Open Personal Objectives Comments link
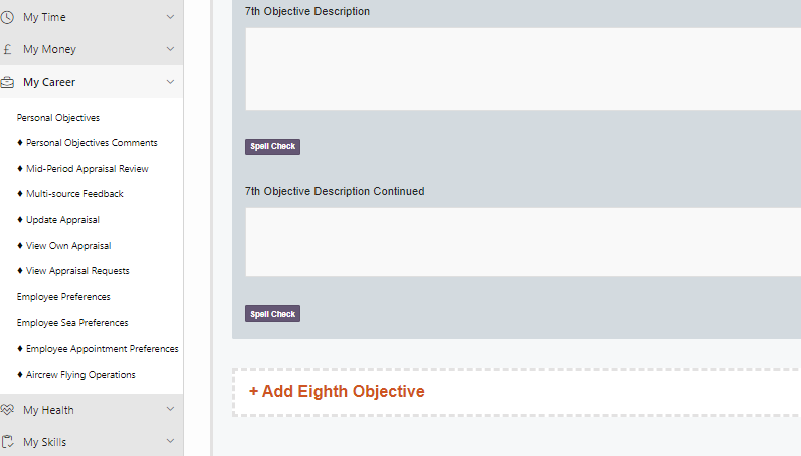Image resolution: width=801 pixels, height=456 pixels. pos(91,143)
